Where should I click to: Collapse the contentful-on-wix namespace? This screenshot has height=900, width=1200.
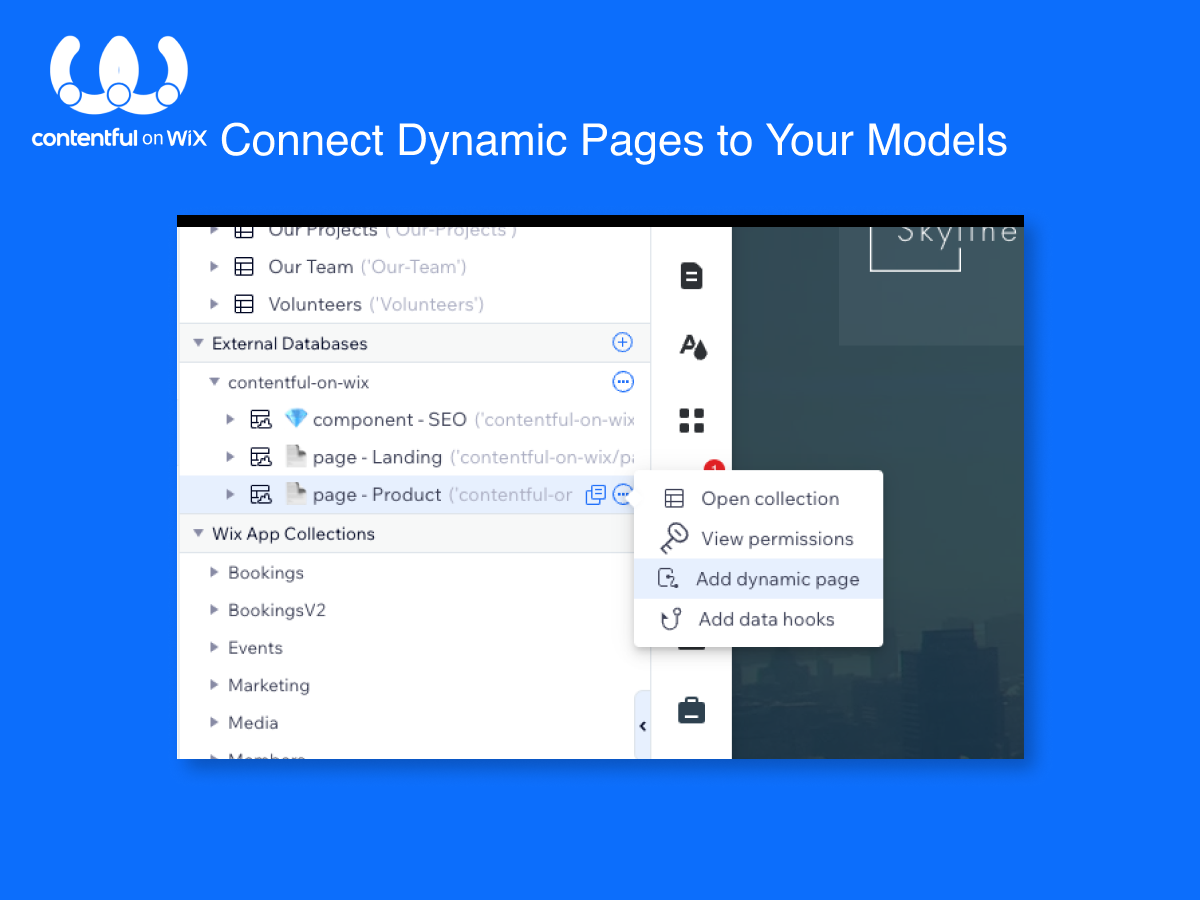[214, 382]
